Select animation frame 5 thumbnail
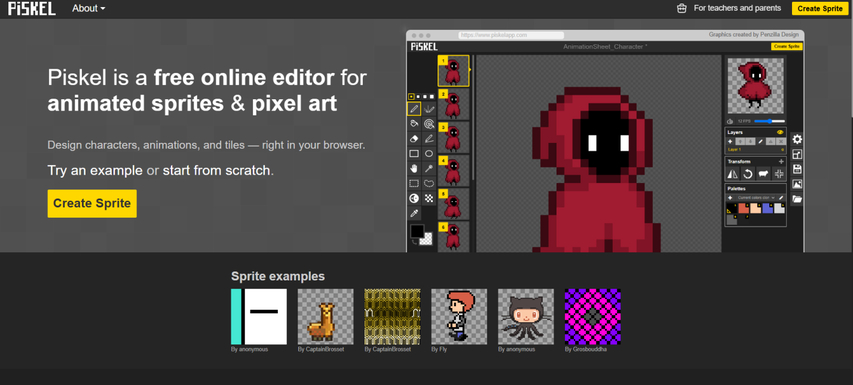853x385 pixels. pyautogui.click(x=453, y=203)
